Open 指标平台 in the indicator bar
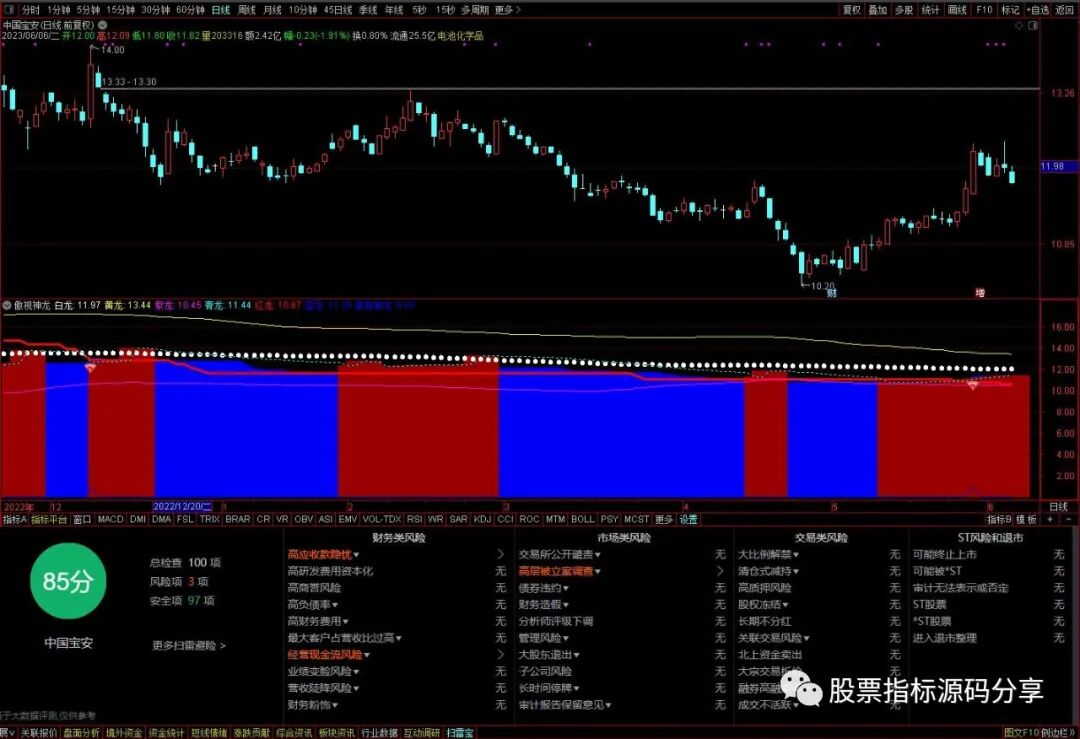Screen dimensions: 1080x739 [x=50, y=519]
